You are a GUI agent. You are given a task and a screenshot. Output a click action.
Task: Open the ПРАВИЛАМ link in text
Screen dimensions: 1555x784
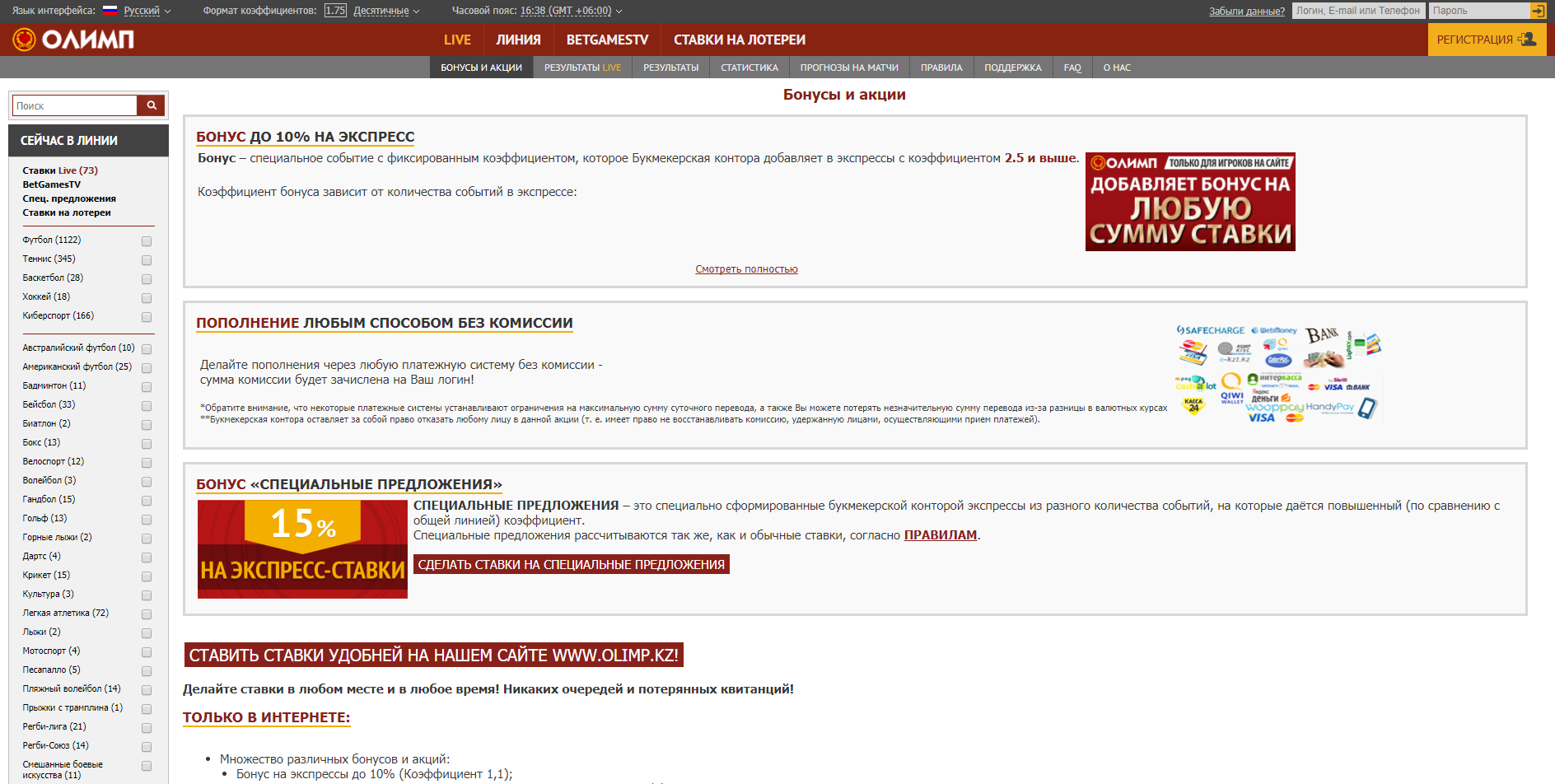point(940,535)
